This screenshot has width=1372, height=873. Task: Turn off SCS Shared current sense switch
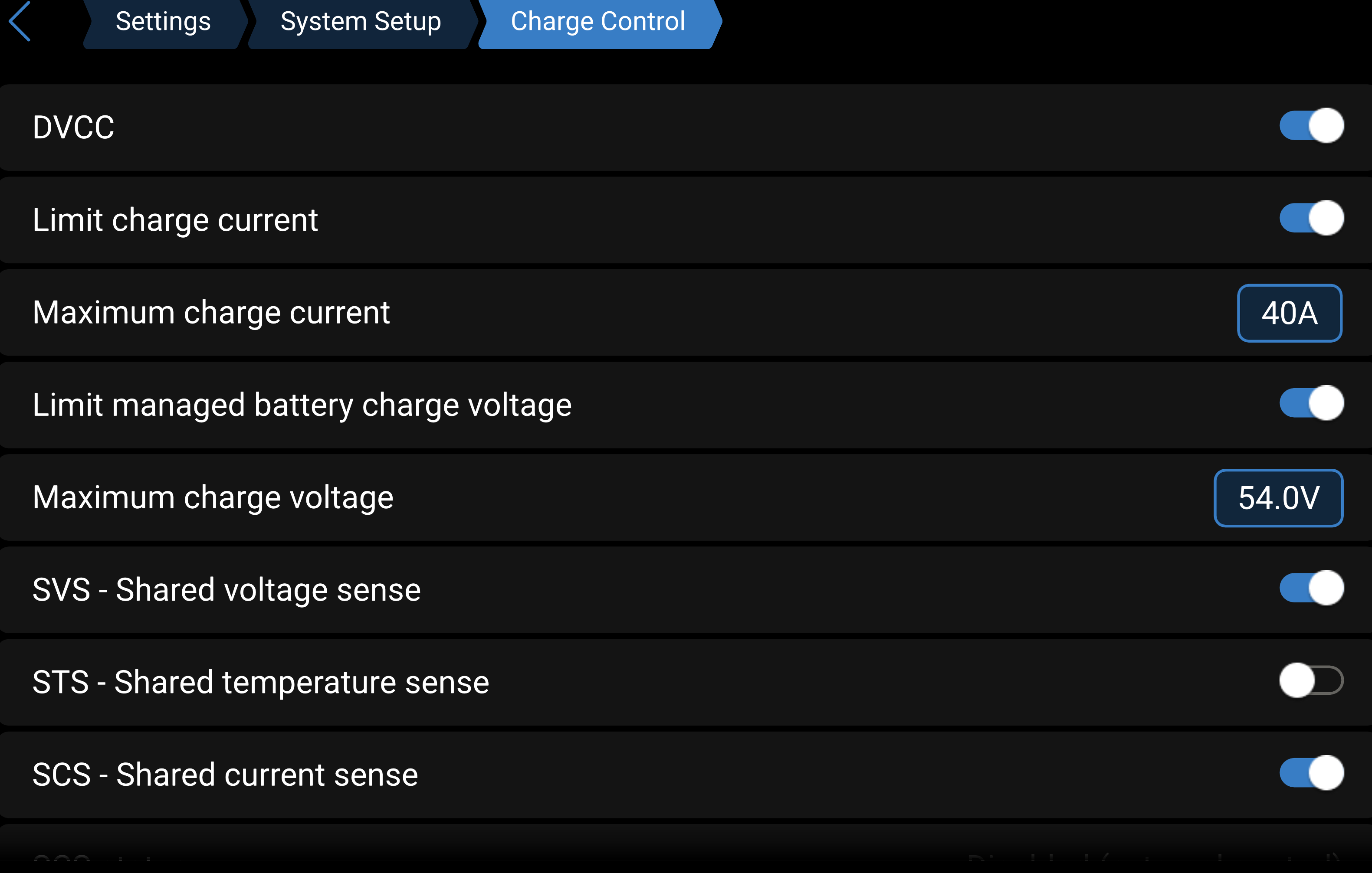coord(1311,773)
